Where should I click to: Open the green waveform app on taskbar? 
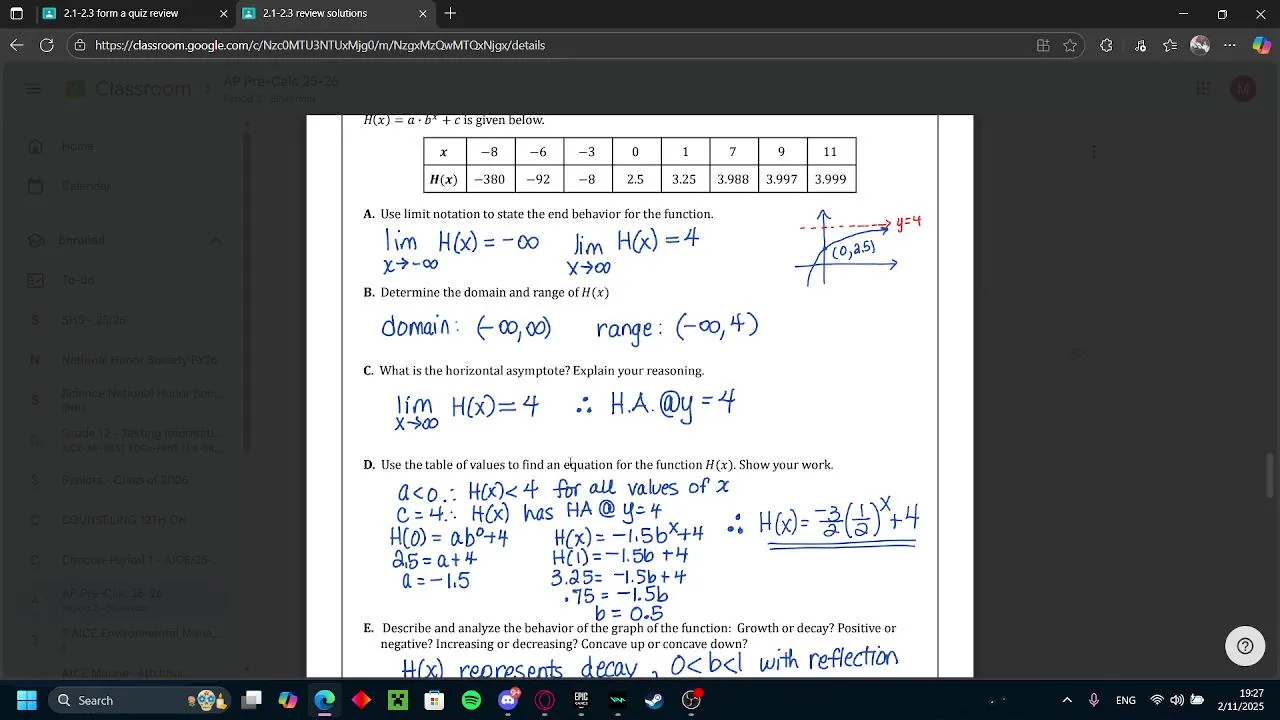[x=618, y=700]
